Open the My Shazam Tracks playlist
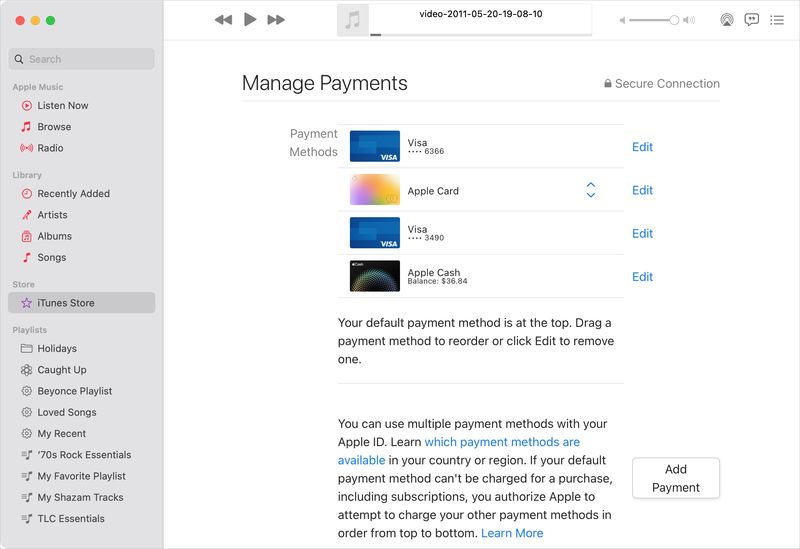800x549 pixels. tap(82, 497)
